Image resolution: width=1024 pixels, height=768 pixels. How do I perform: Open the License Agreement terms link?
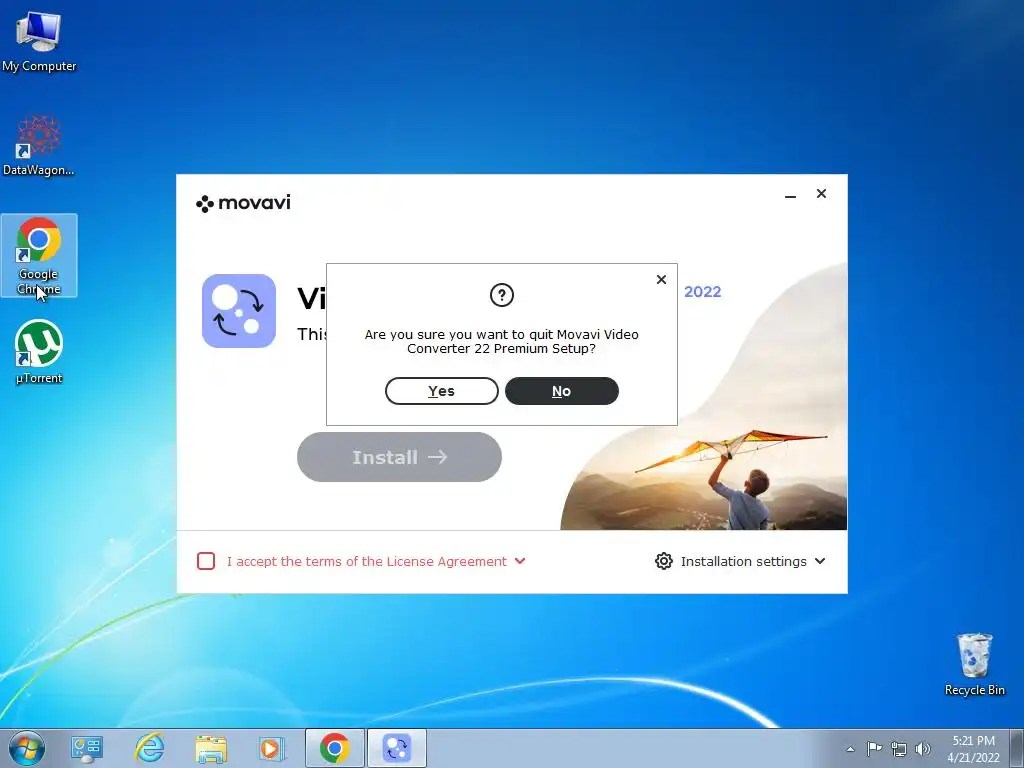click(x=366, y=562)
